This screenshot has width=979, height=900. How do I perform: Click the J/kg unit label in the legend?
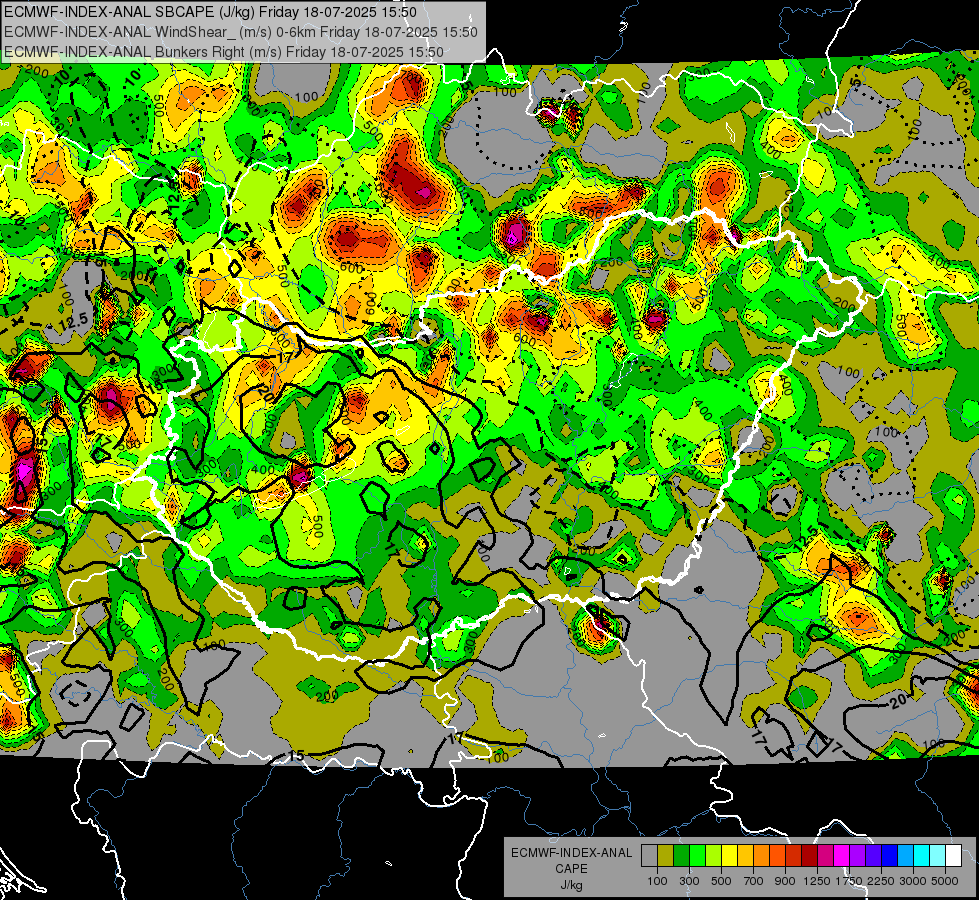coord(571,885)
